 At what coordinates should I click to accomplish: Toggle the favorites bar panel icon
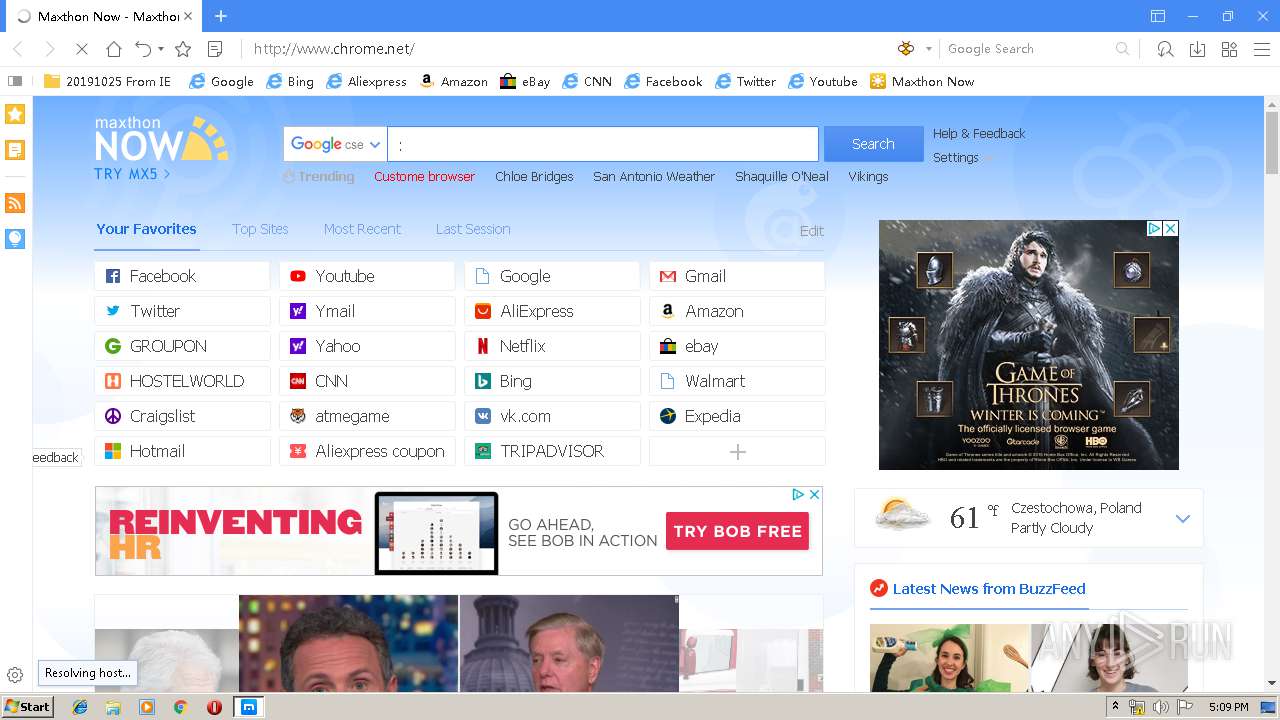point(15,81)
